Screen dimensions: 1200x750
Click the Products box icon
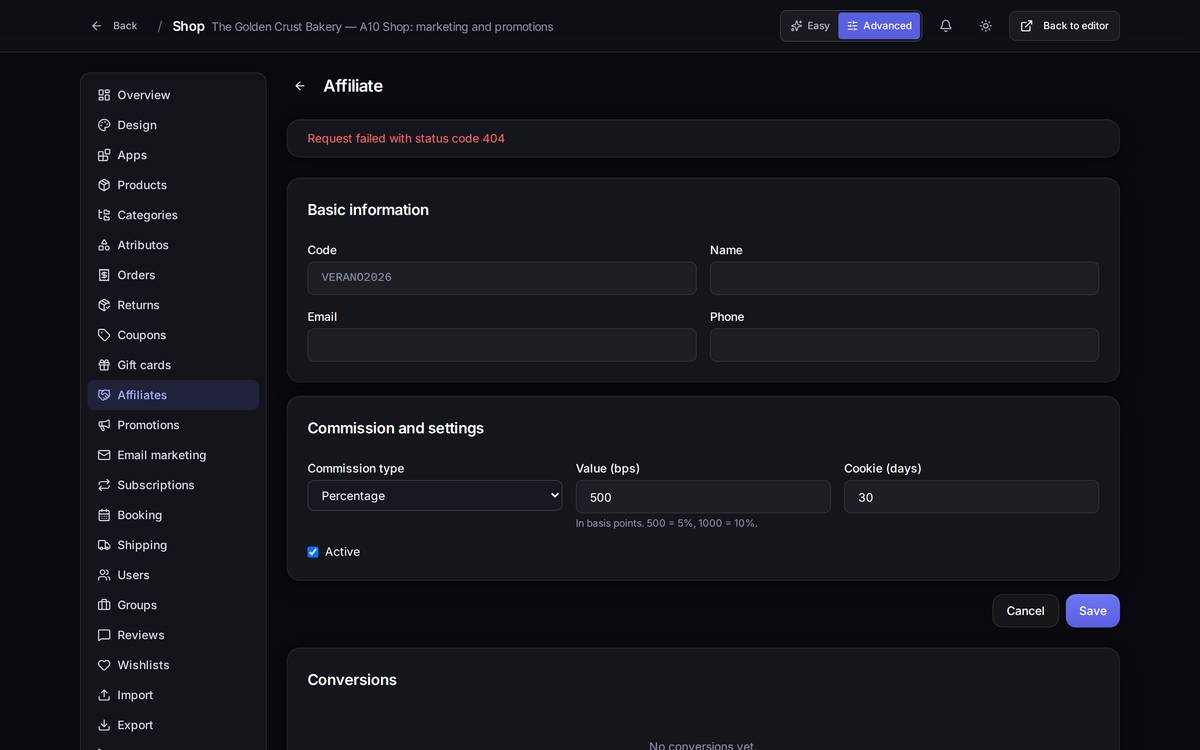pyautogui.click(x=104, y=185)
